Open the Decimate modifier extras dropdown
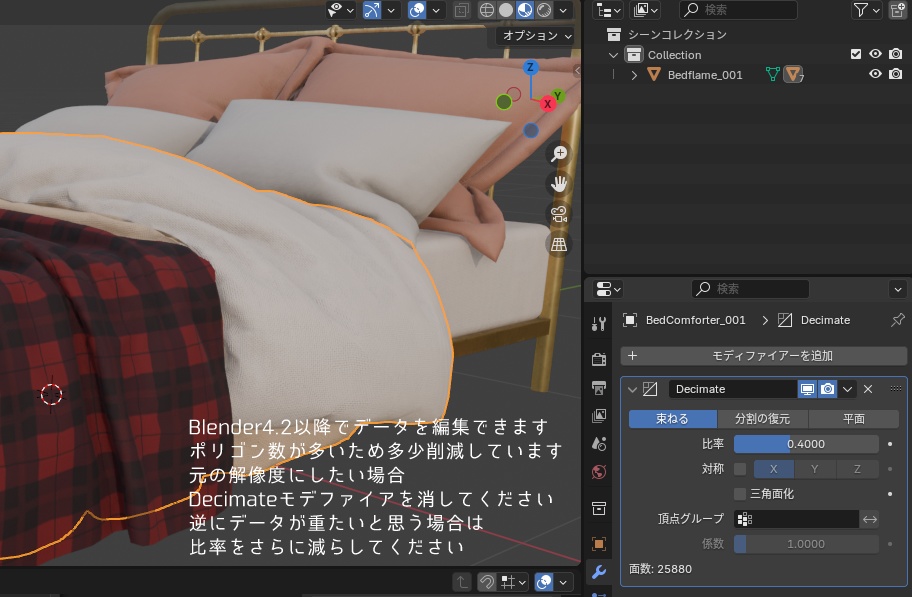 click(x=847, y=389)
